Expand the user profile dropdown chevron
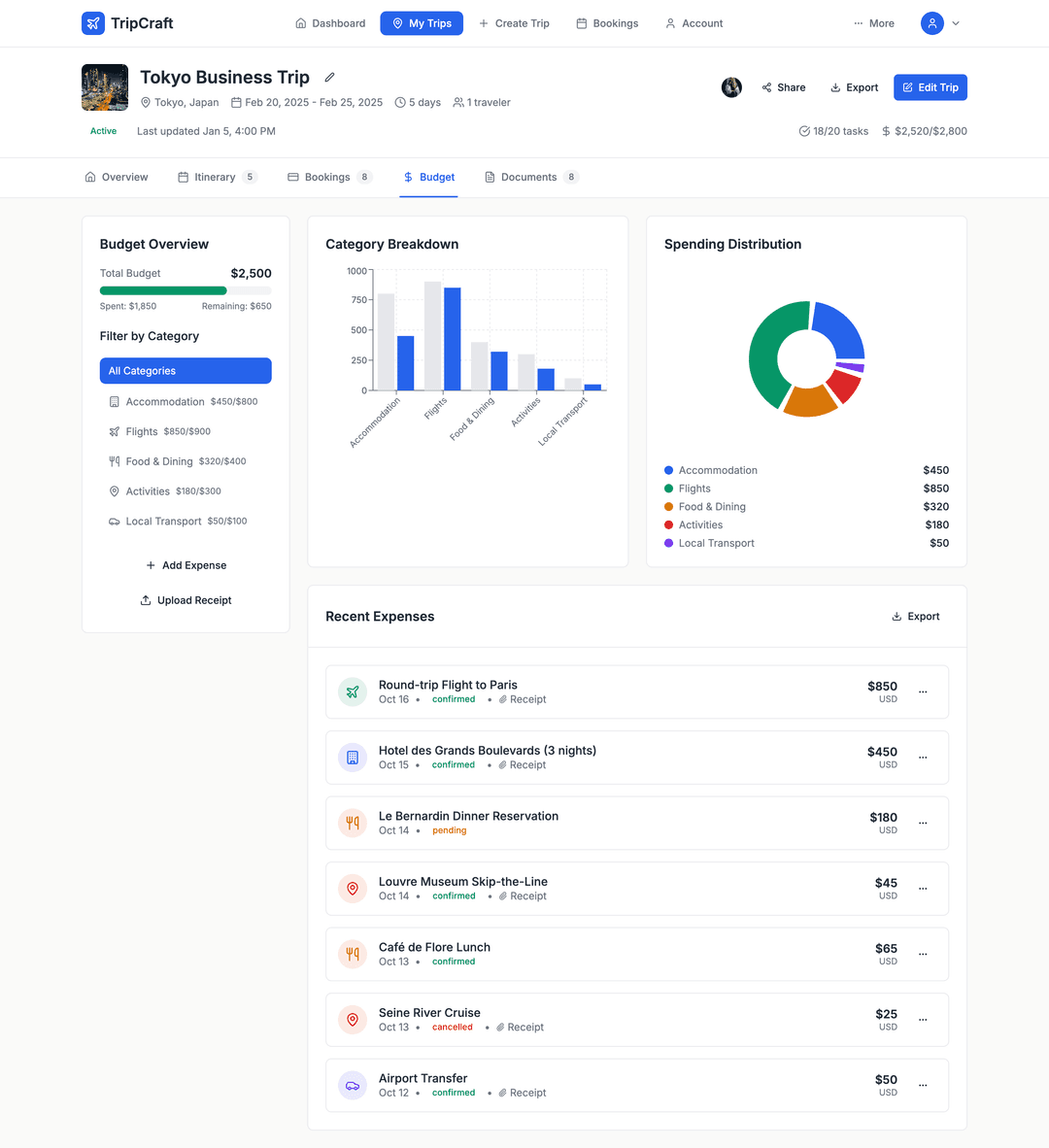 956,23
